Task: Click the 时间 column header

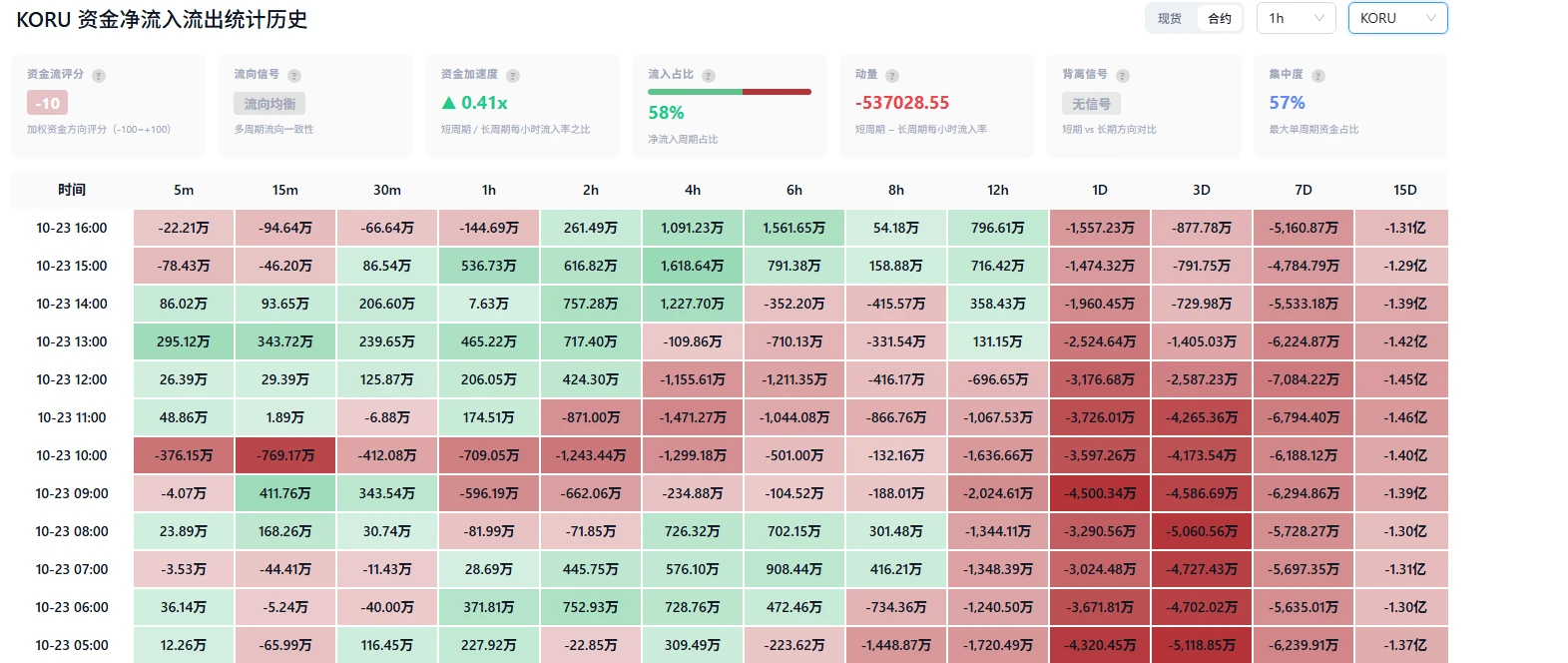Action: (x=72, y=190)
